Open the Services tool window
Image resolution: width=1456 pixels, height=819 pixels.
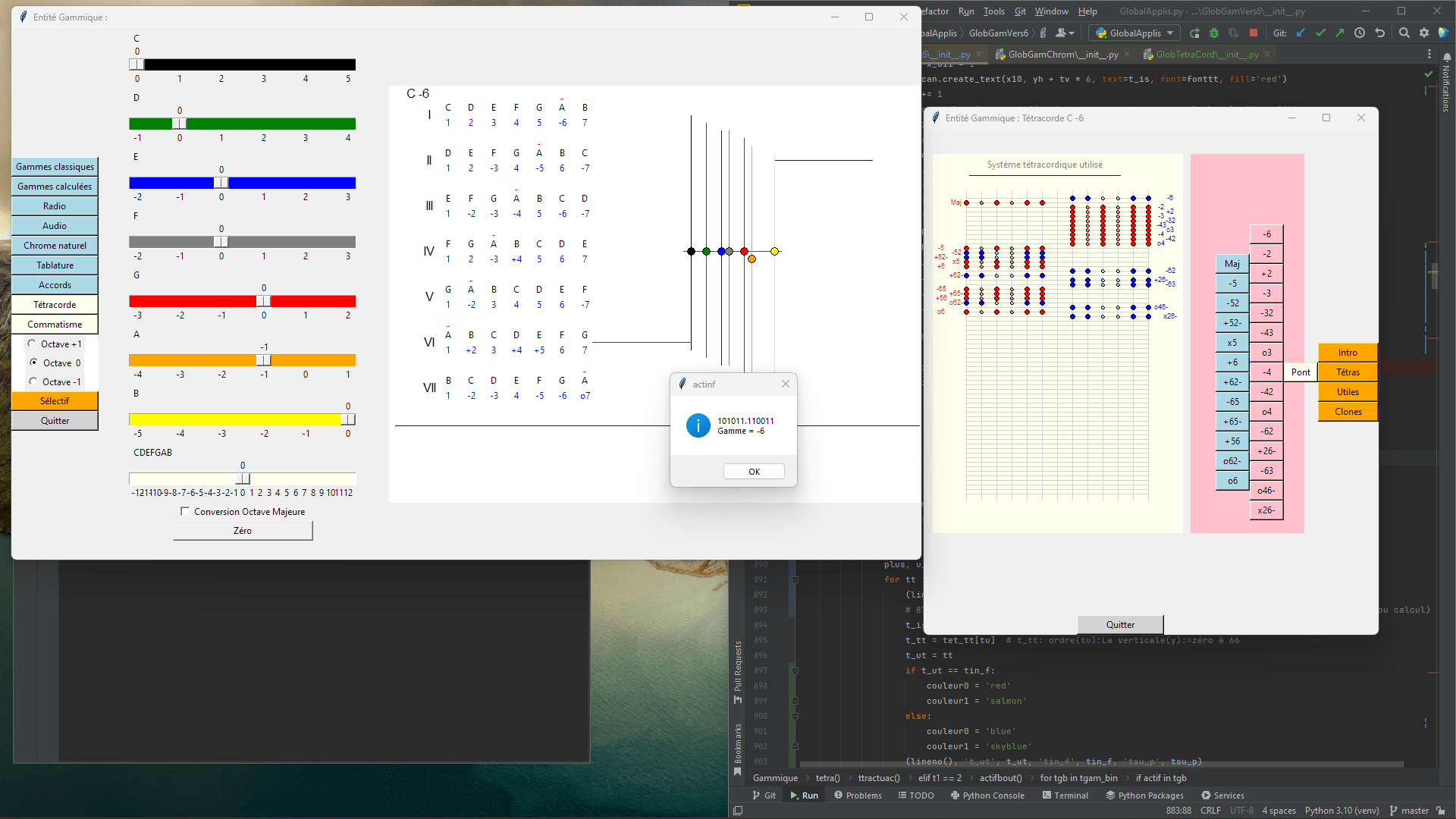pyautogui.click(x=1222, y=795)
